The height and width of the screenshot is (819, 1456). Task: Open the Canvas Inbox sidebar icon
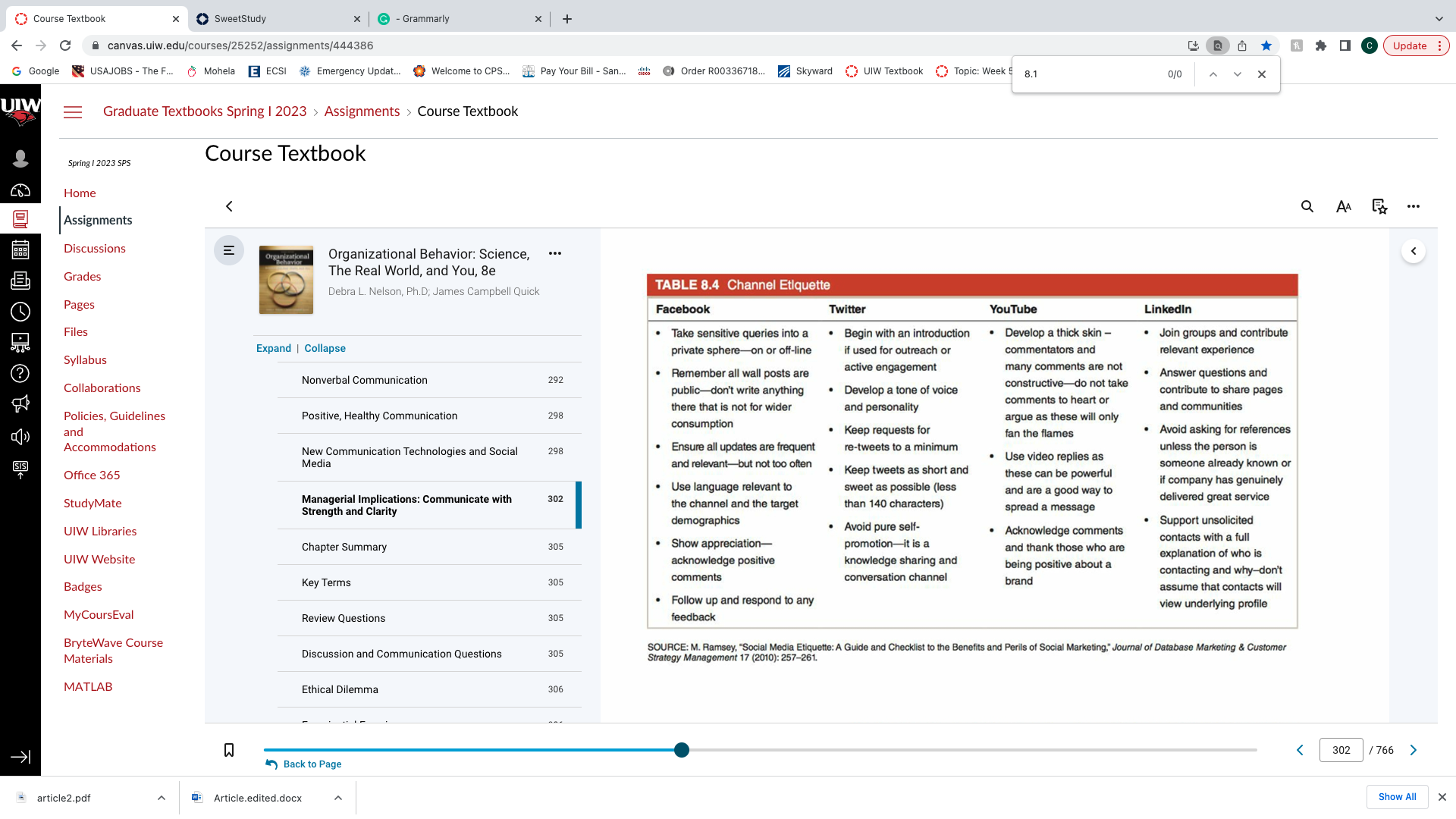tap(20, 281)
